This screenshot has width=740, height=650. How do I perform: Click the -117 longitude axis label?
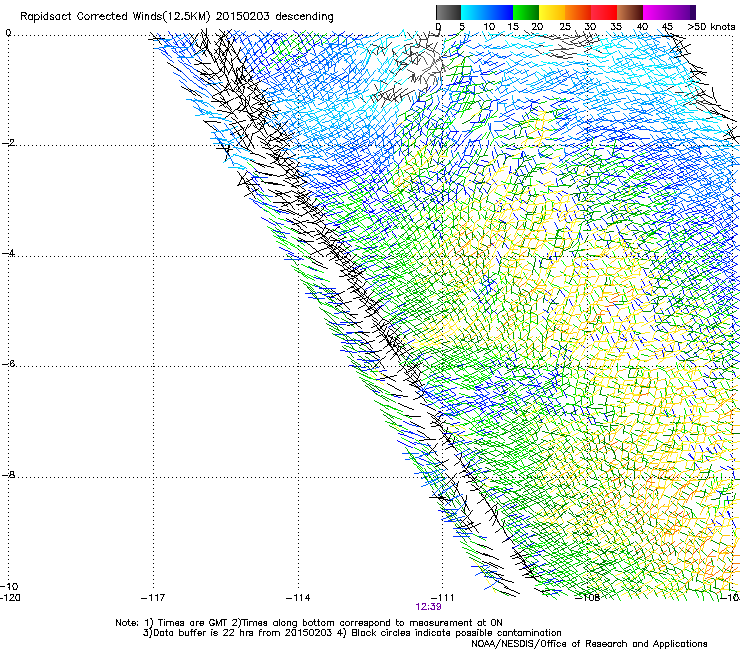[x=153, y=598]
